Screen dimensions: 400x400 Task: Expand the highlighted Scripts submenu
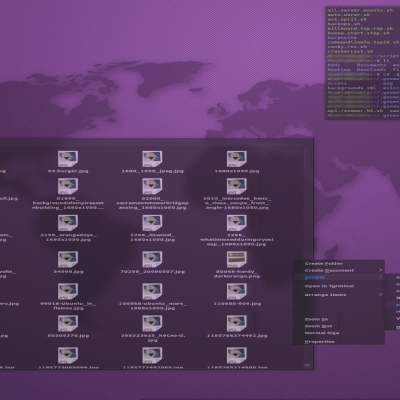point(338,277)
